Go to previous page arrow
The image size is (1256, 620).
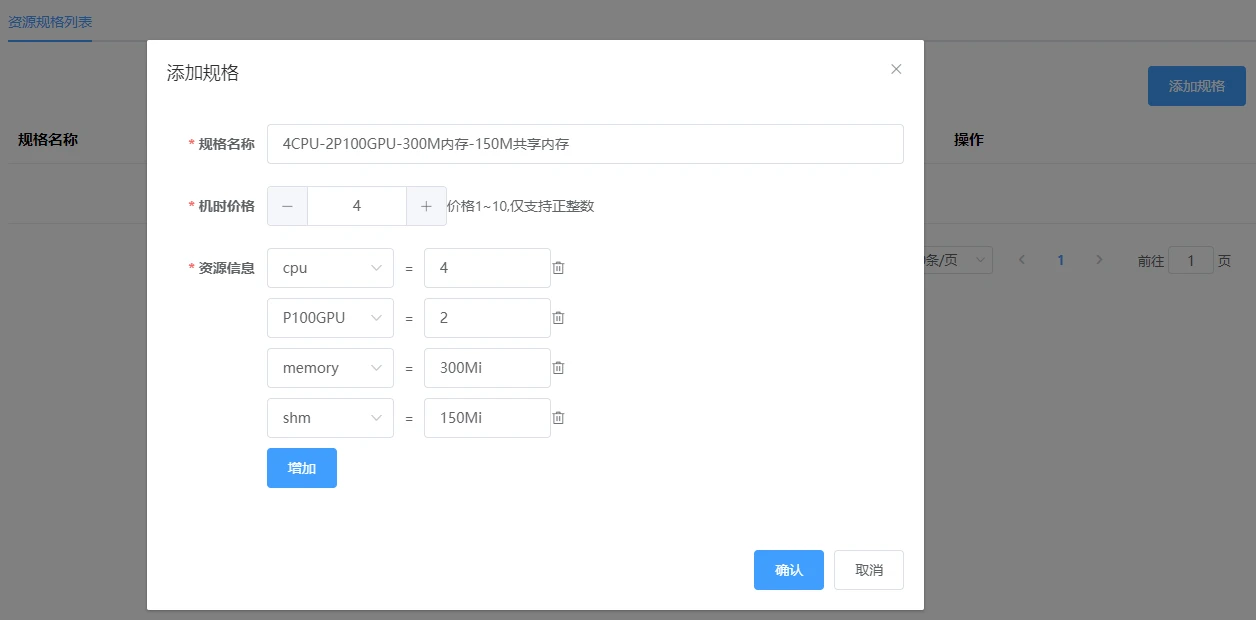pyautogui.click(x=1022, y=260)
